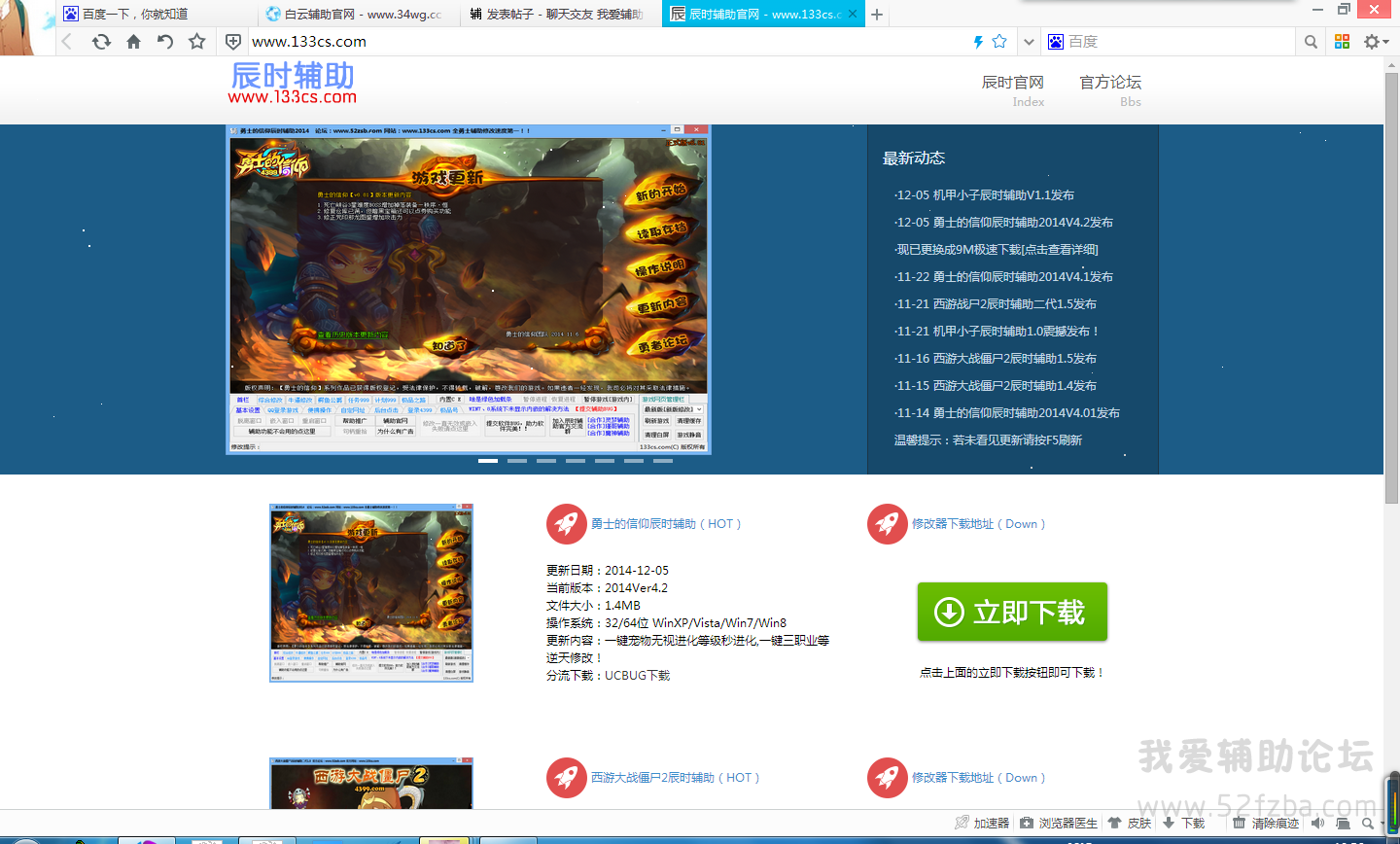Click 当前版本：2014Ver4.2 text

pos(607,587)
